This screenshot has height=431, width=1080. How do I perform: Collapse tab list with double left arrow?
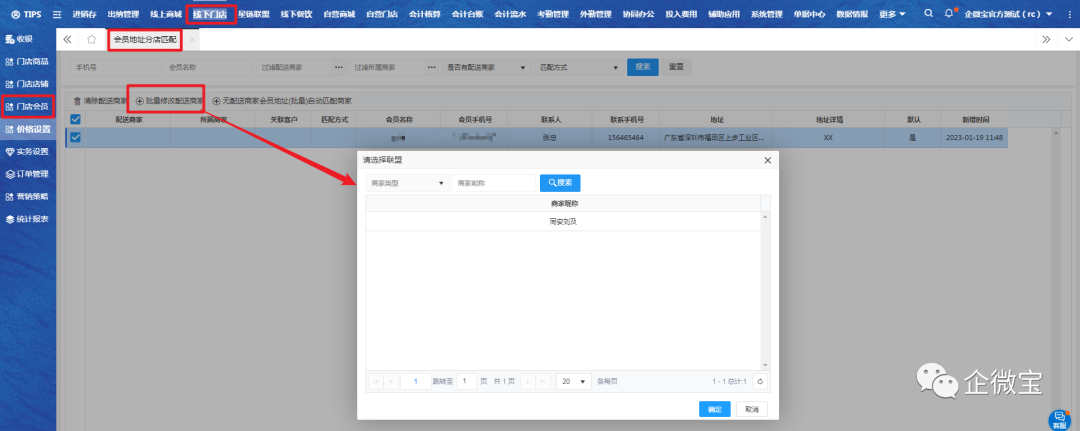67,40
